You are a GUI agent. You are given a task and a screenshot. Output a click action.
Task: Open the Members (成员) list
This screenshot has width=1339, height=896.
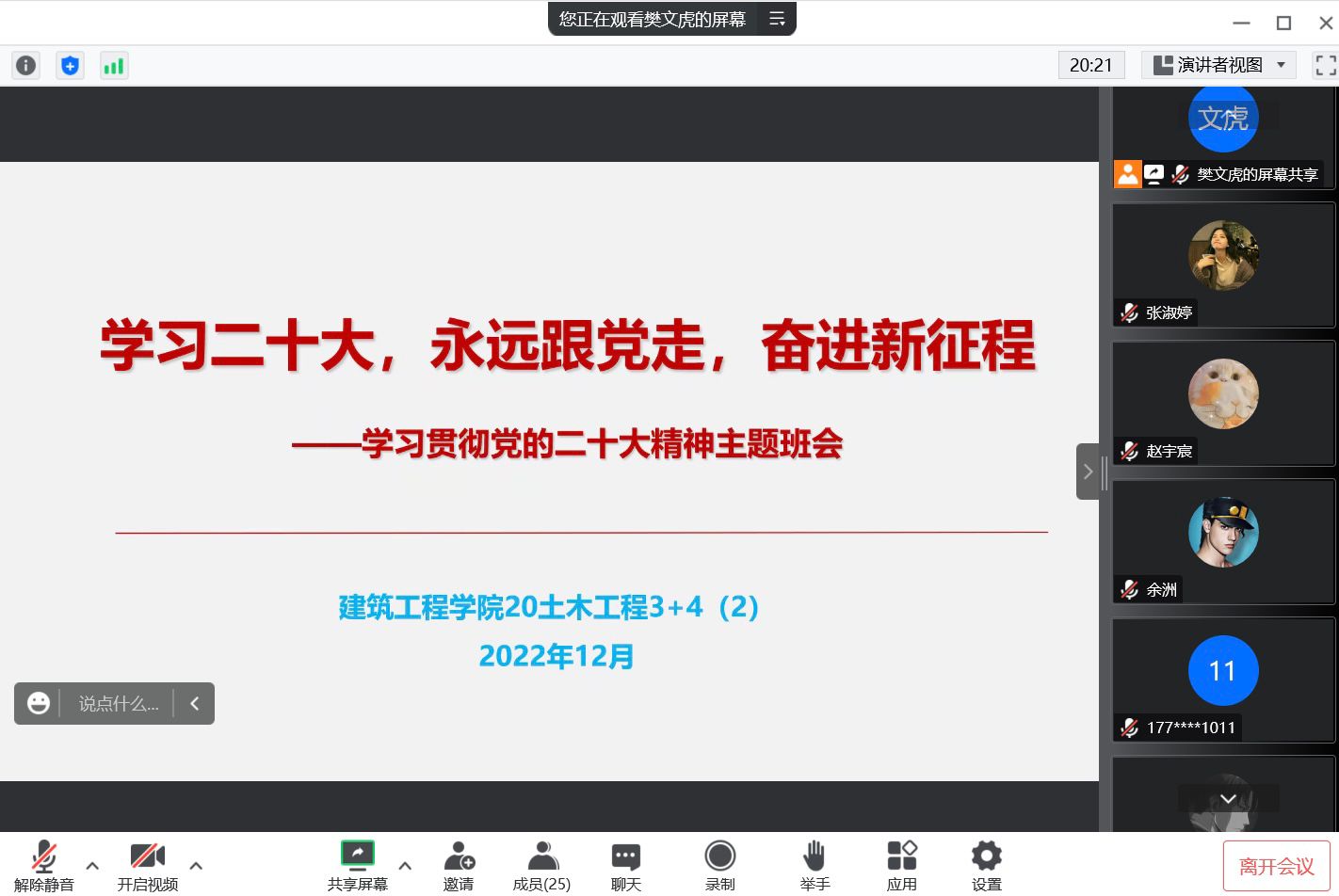tap(541, 865)
